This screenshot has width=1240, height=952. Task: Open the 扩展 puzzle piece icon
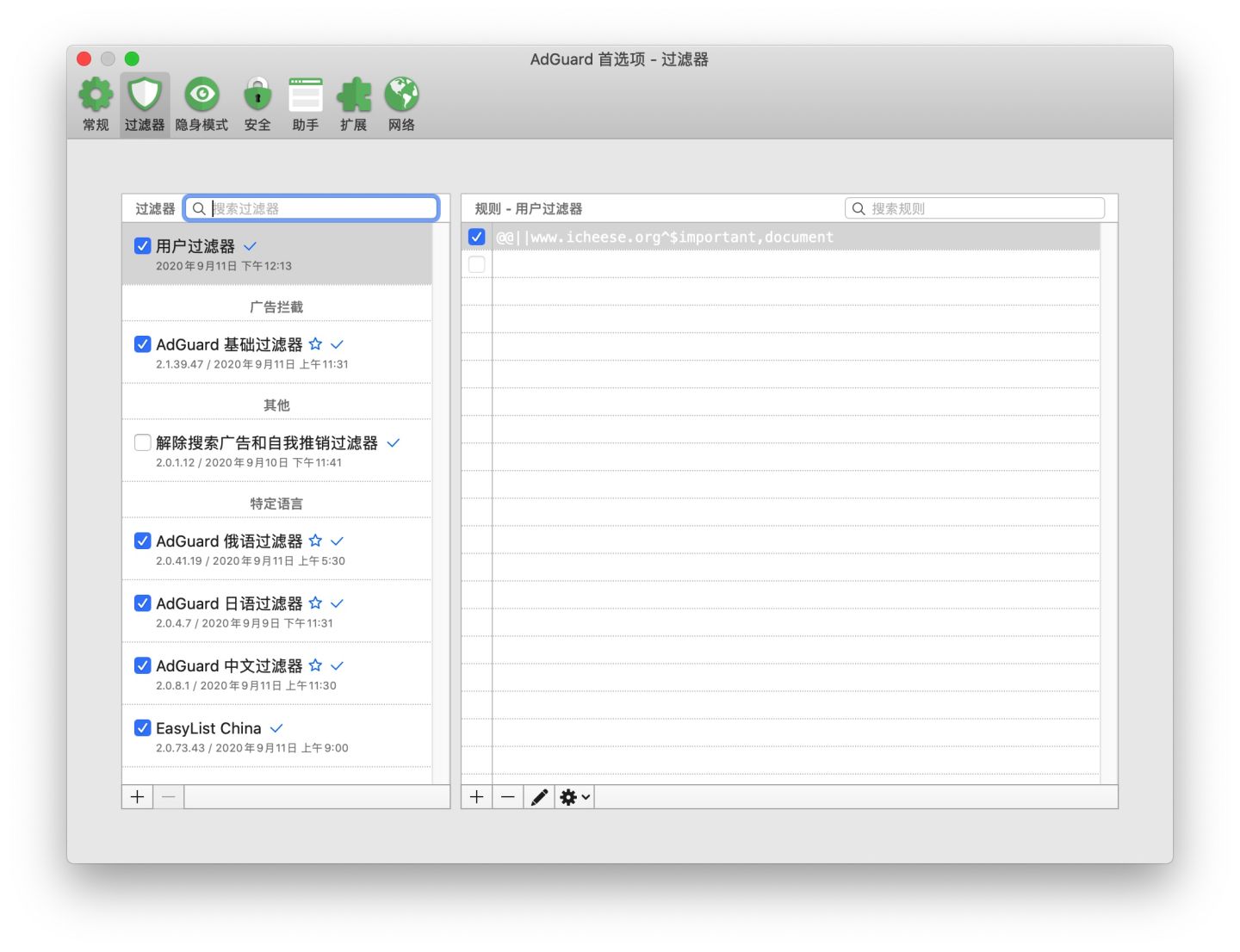[x=354, y=94]
